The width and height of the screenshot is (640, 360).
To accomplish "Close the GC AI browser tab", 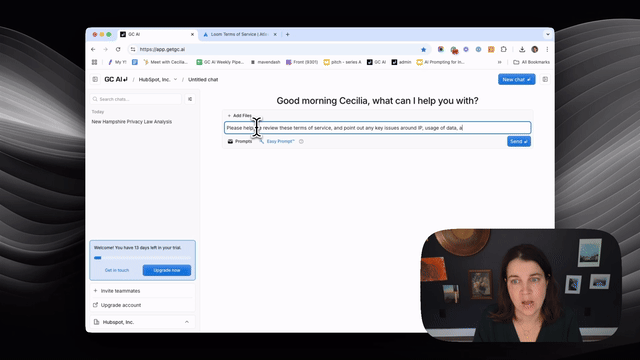I will tap(192, 34).
